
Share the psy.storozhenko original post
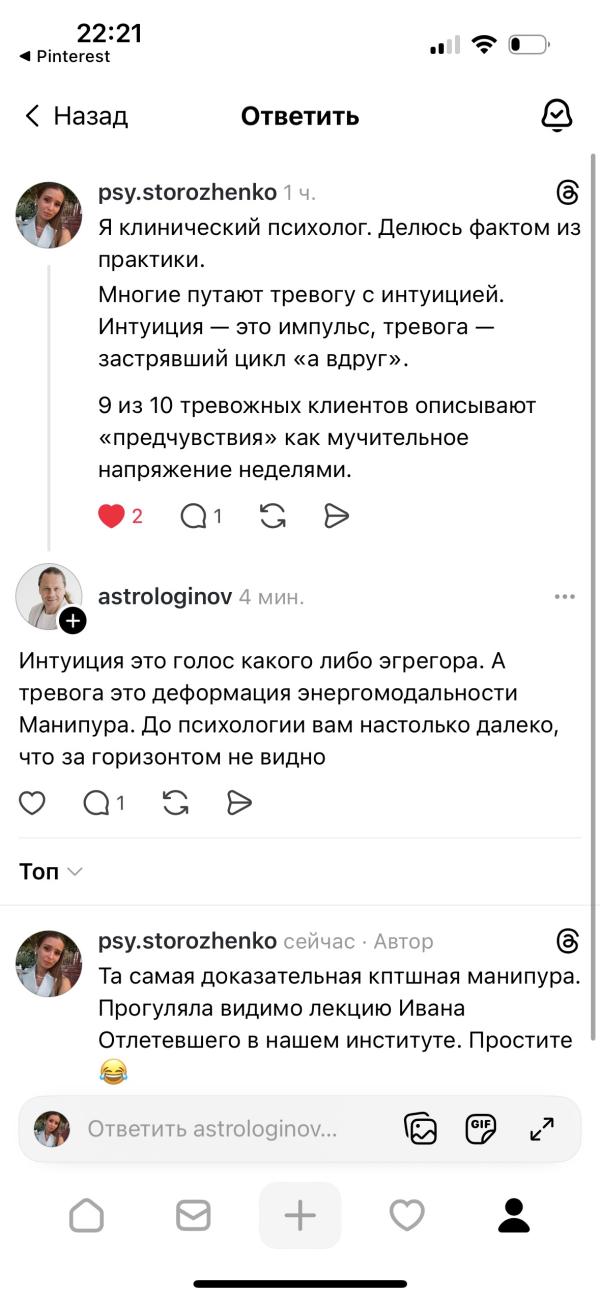click(336, 516)
